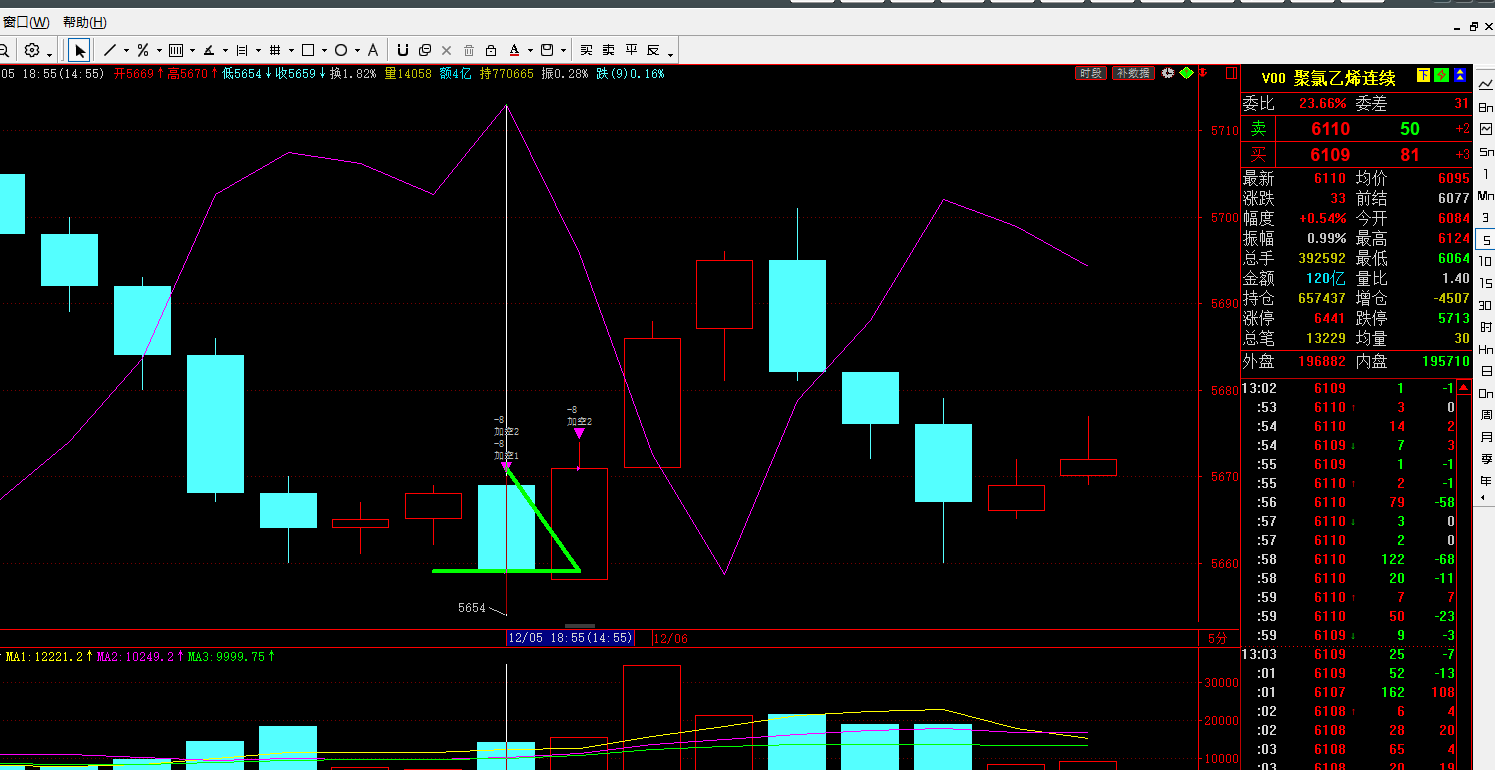Viewport: 1495px width, 770px height.
Task: Open the settings gear icon
Action: (32, 50)
